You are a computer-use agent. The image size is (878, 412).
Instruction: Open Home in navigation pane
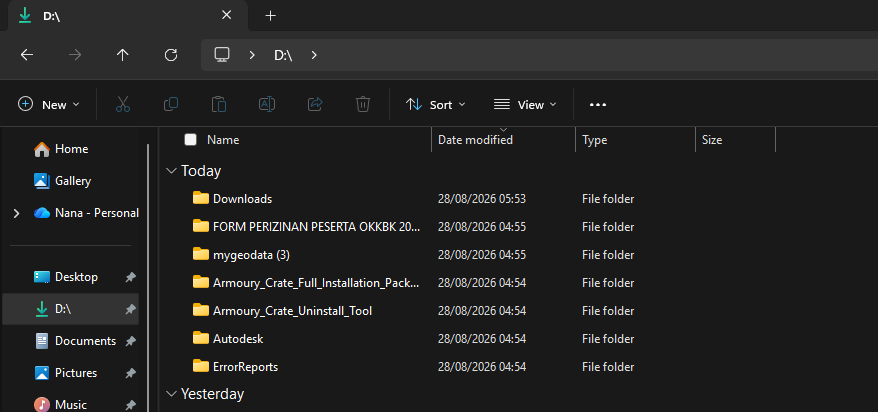tap(71, 149)
